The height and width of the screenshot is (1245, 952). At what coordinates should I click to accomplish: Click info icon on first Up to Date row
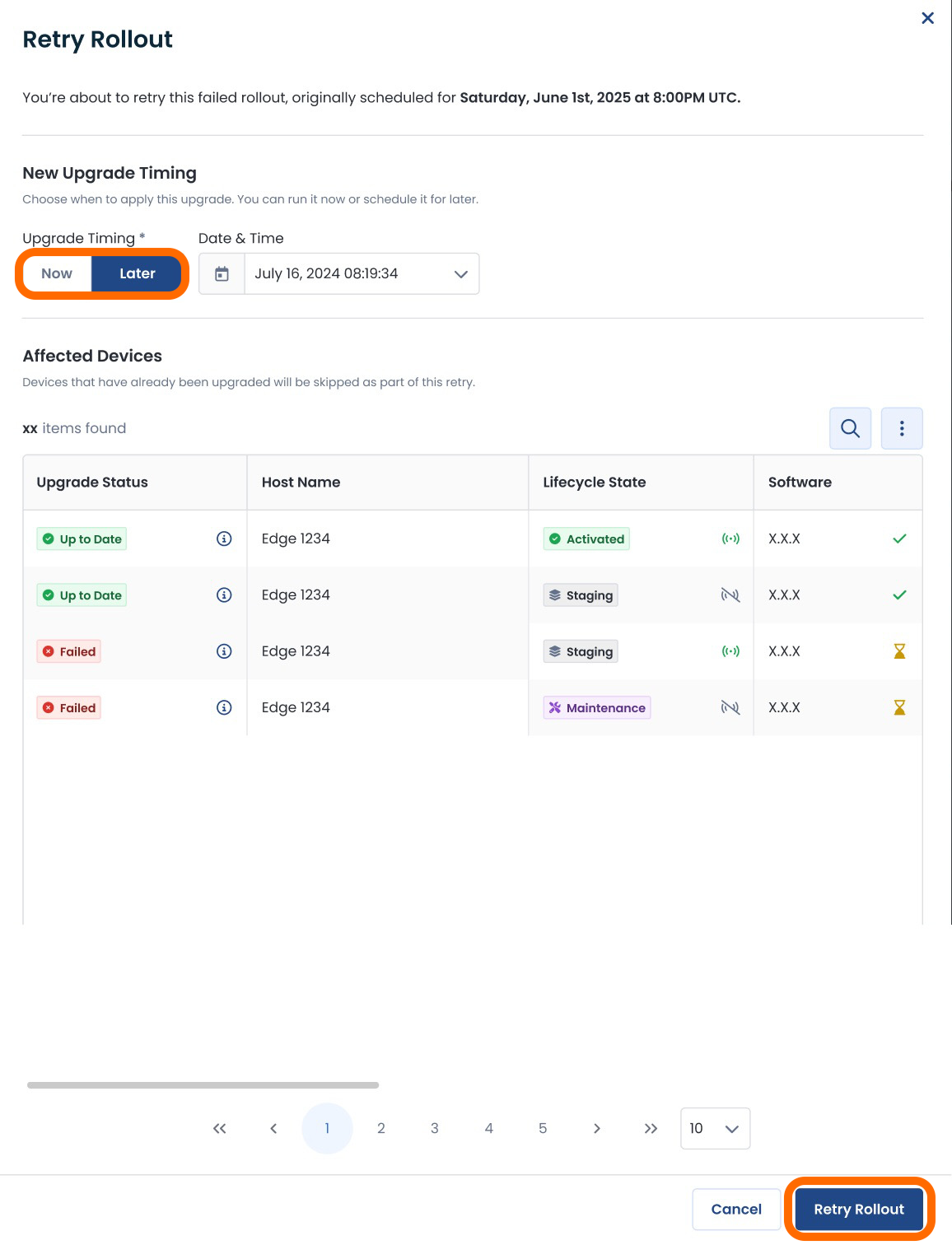point(224,539)
